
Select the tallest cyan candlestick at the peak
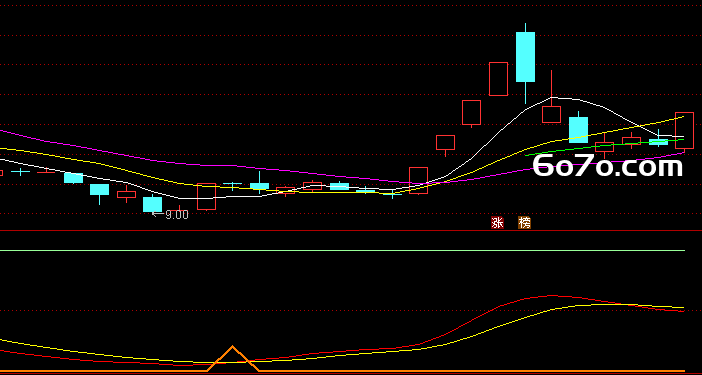click(x=525, y=57)
